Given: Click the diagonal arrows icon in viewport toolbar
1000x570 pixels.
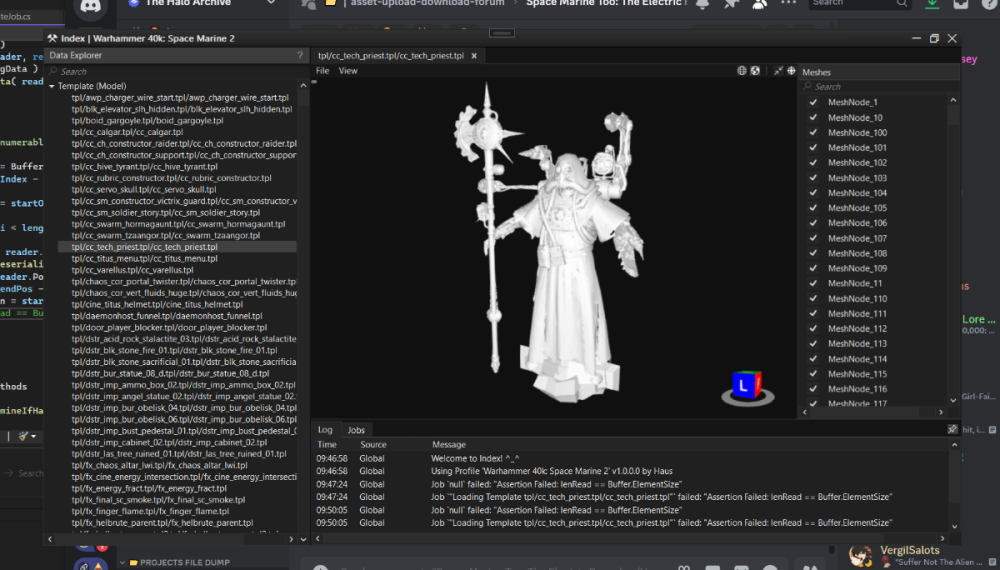Looking at the screenshot, I should pos(777,71).
